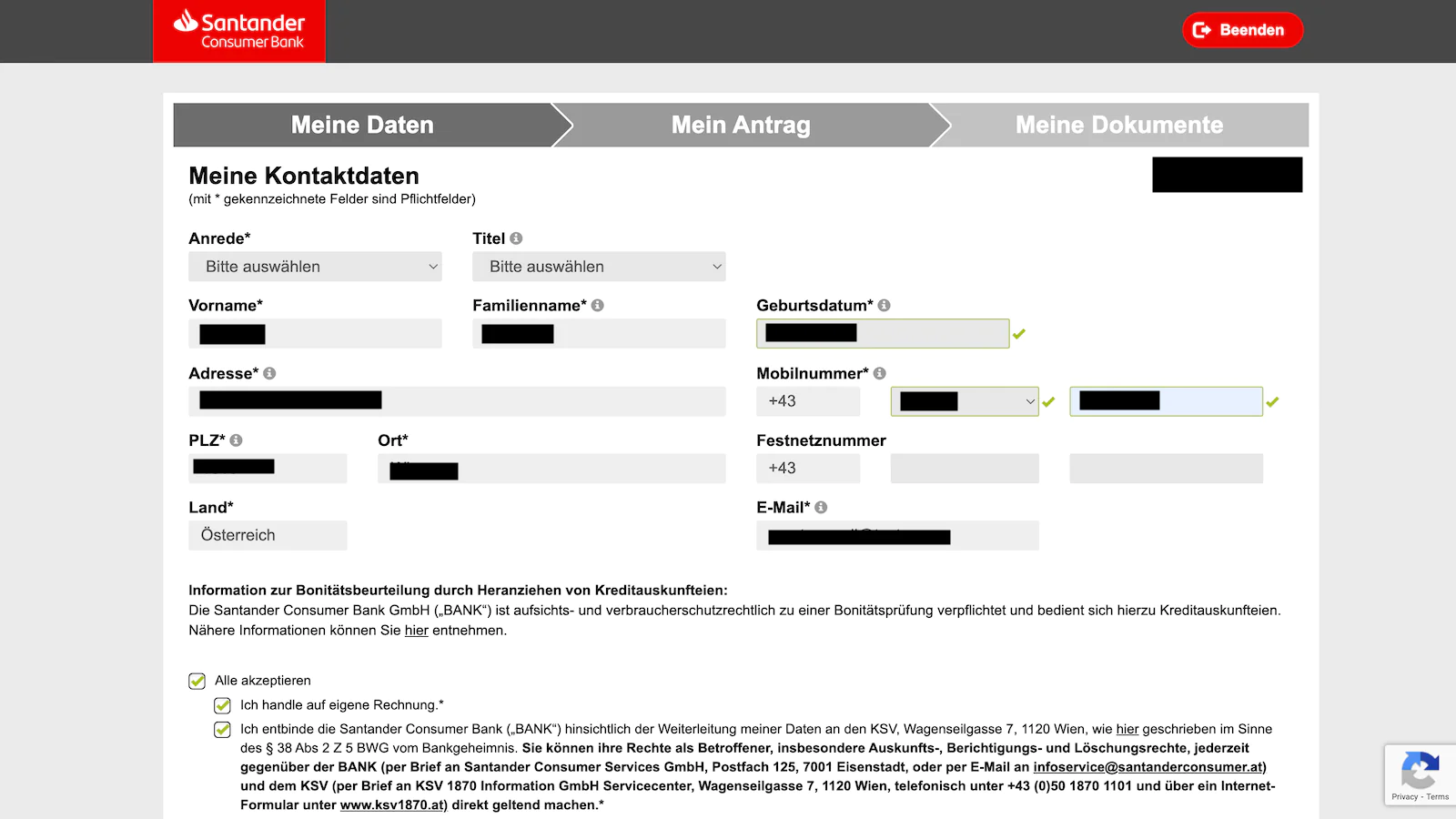Toggle the 'Alle akzeptieren' checkbox
Image resolution: width=1456 pixels, height=819 pixels.
tap(197, 681)
